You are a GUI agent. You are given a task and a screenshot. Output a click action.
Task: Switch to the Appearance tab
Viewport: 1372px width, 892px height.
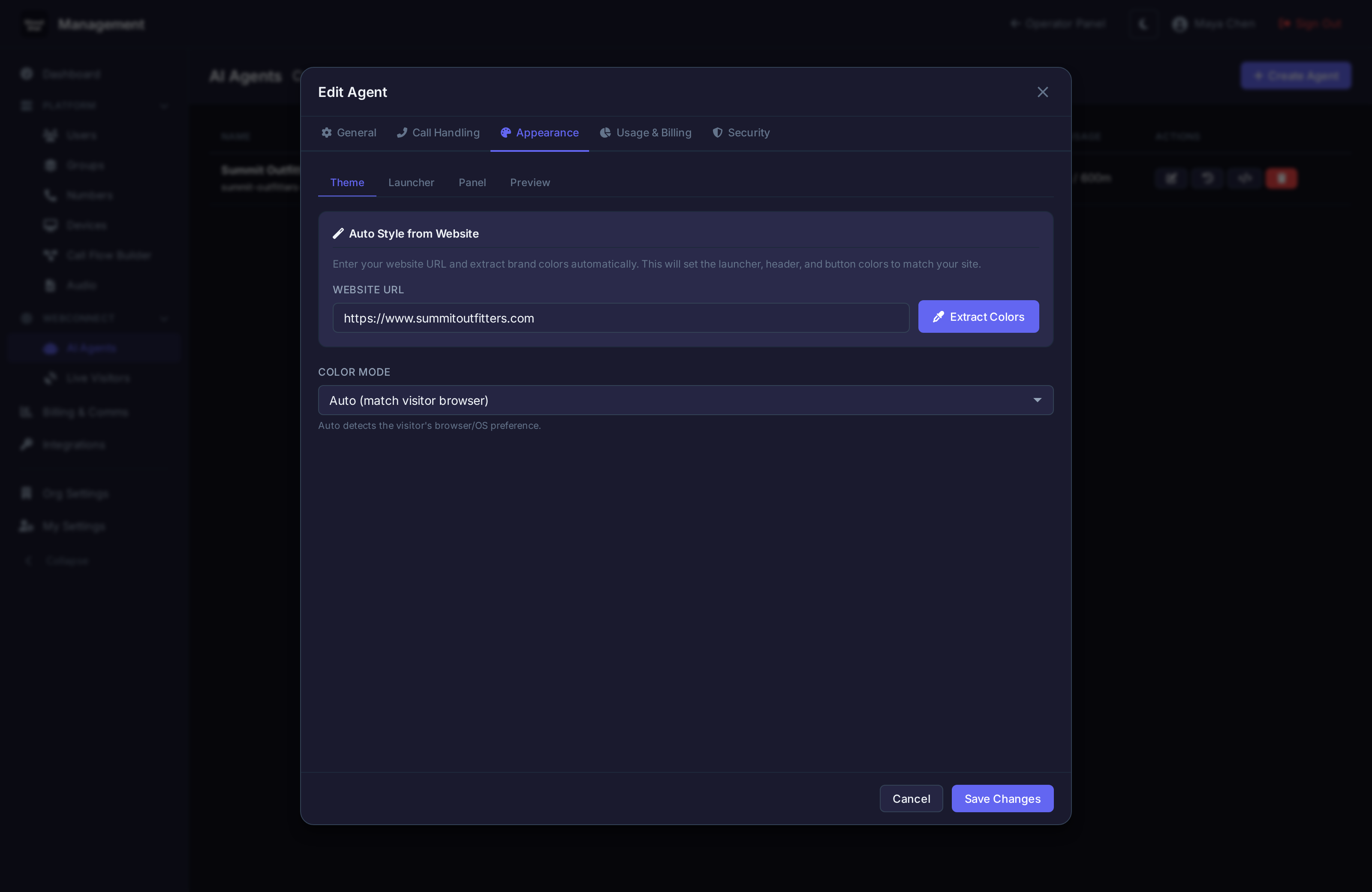[539, 133]
